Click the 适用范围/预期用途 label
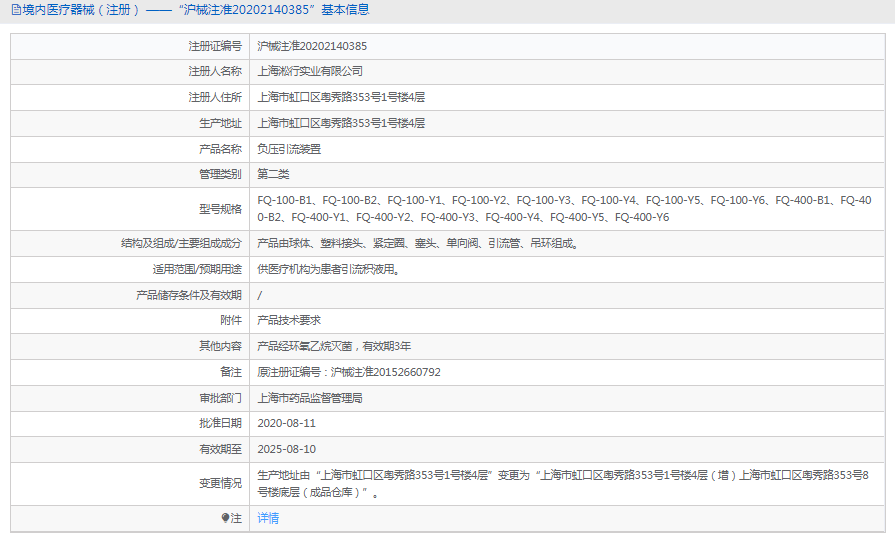Image resolution: width=895 pixels, height=539 pixels. [197, 269]
